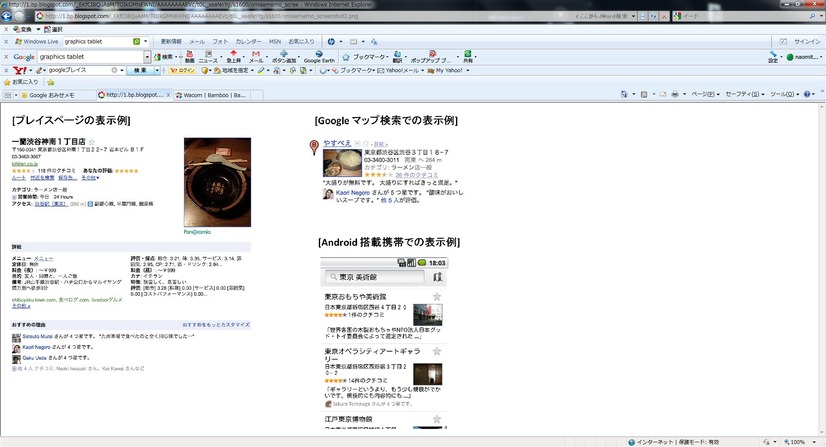Close the Windows Live toolbar with its X

point(6,42)
